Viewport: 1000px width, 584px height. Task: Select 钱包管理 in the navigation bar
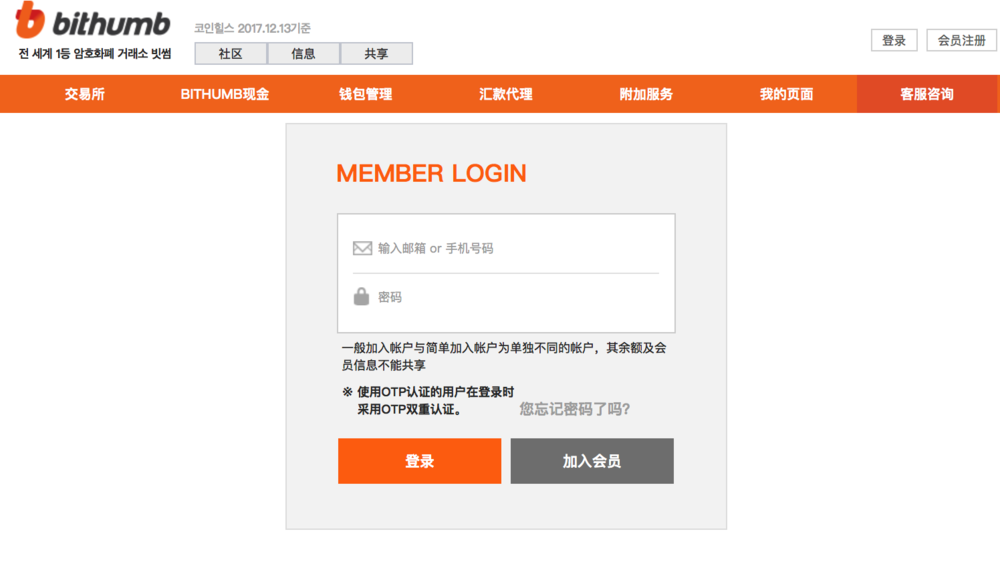[365, 94]
